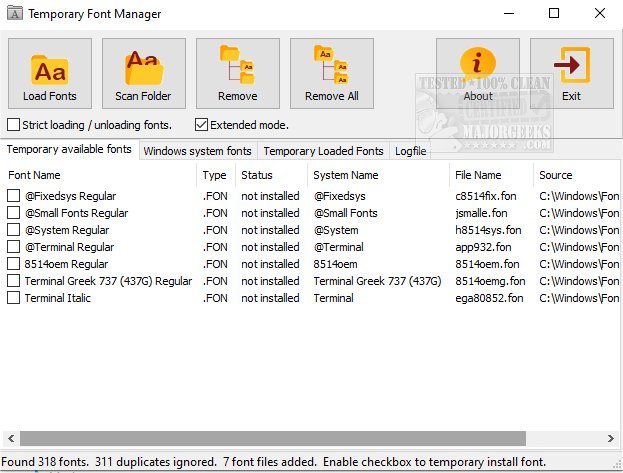
Task: Click the Remove All icon
Action: coord(332,74)
